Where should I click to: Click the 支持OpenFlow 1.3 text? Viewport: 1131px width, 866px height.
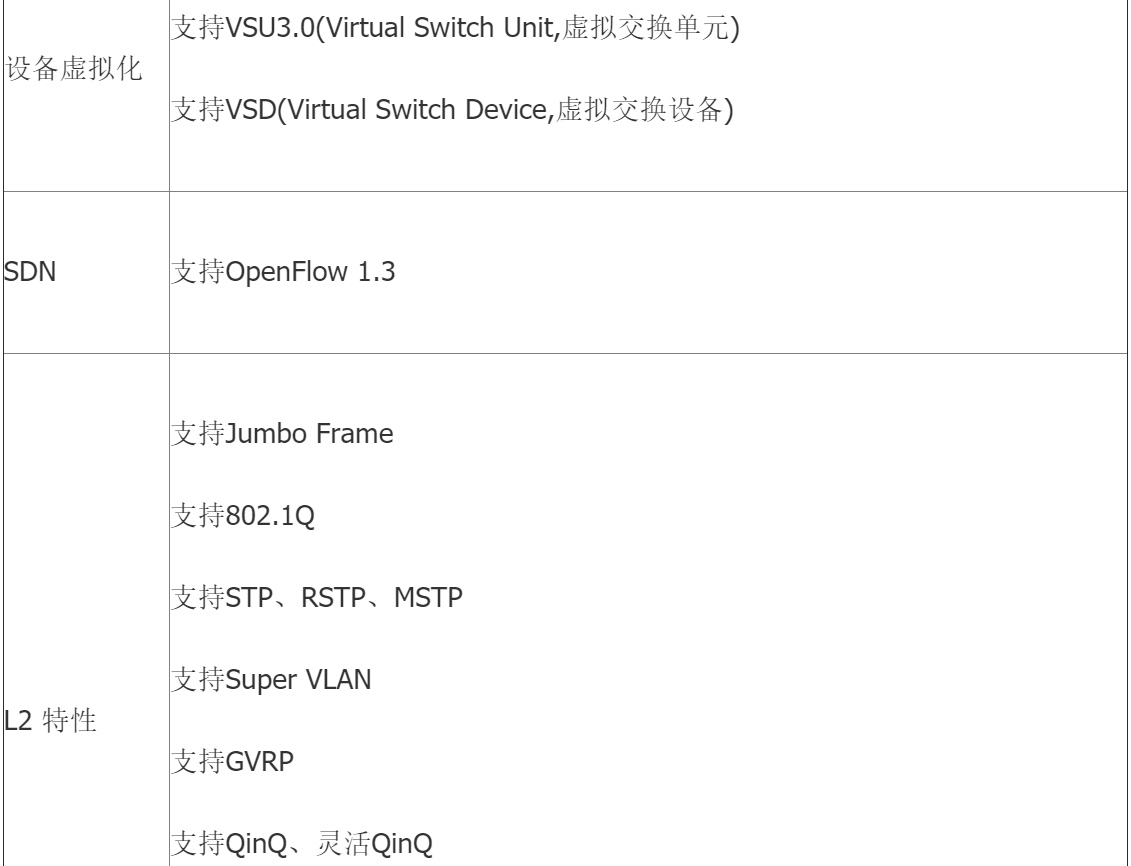283,272
